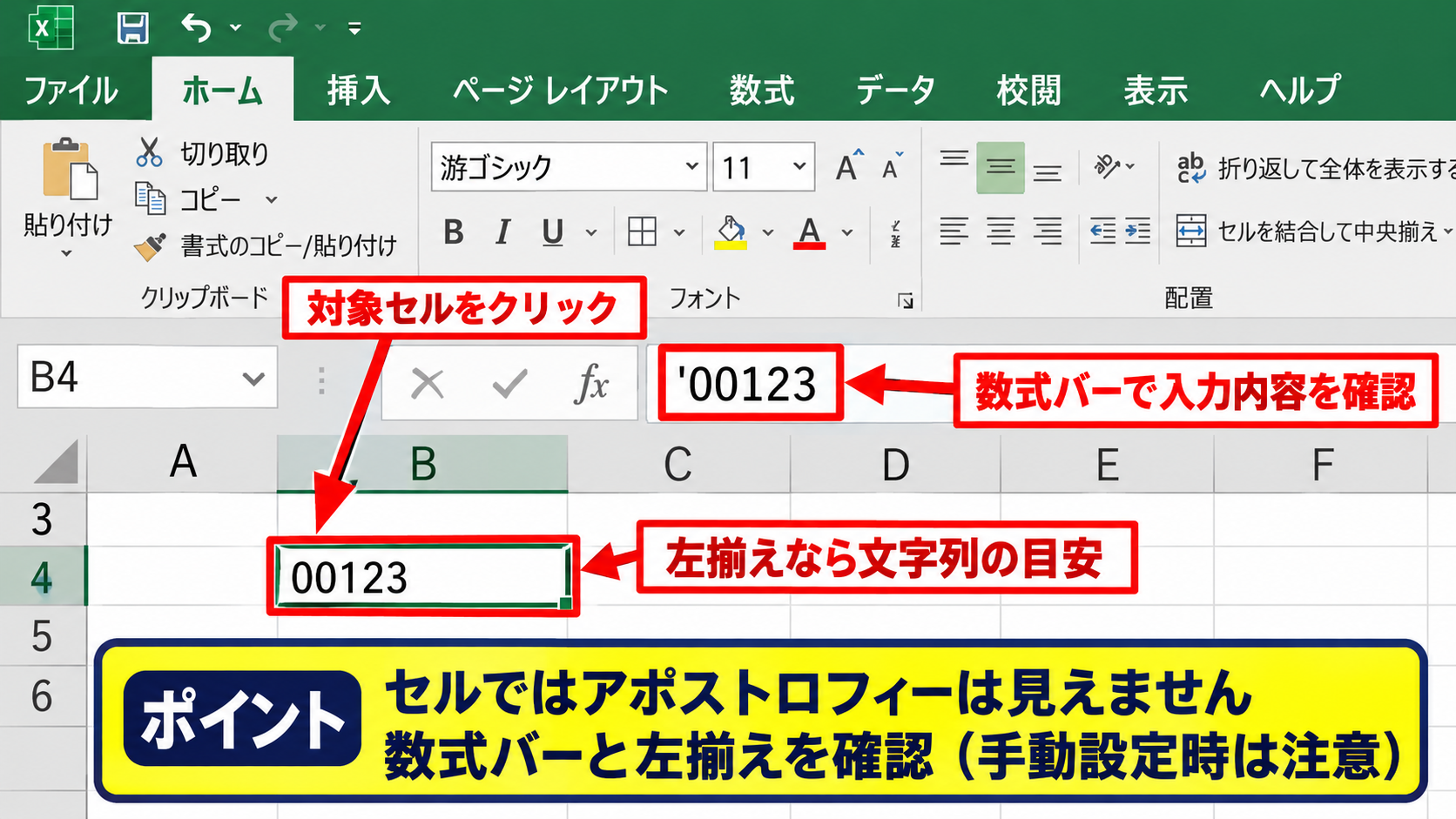
Task: Click the Undo arrow icon
Action: pos(196,28)
